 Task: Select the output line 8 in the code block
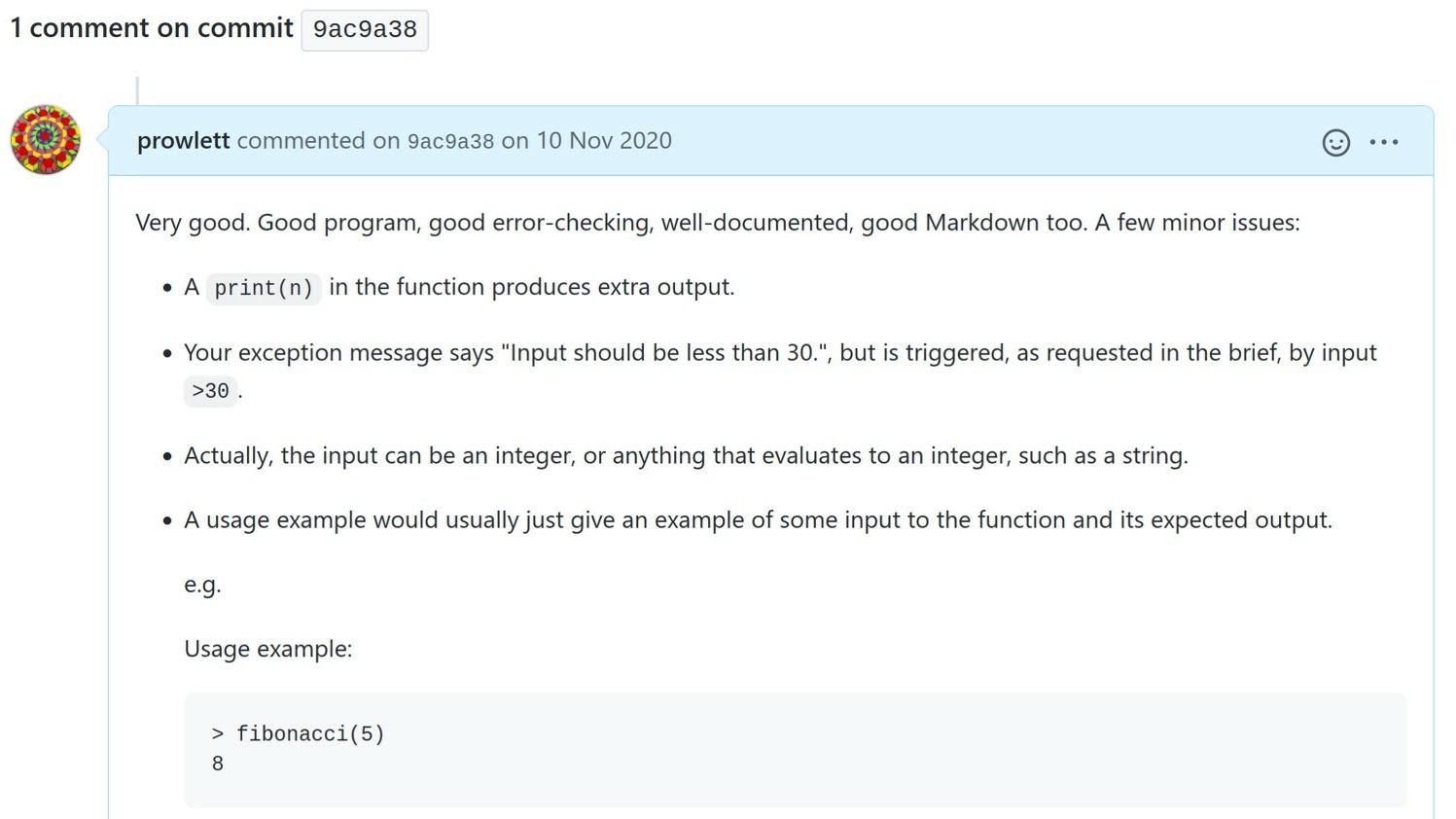218,764
